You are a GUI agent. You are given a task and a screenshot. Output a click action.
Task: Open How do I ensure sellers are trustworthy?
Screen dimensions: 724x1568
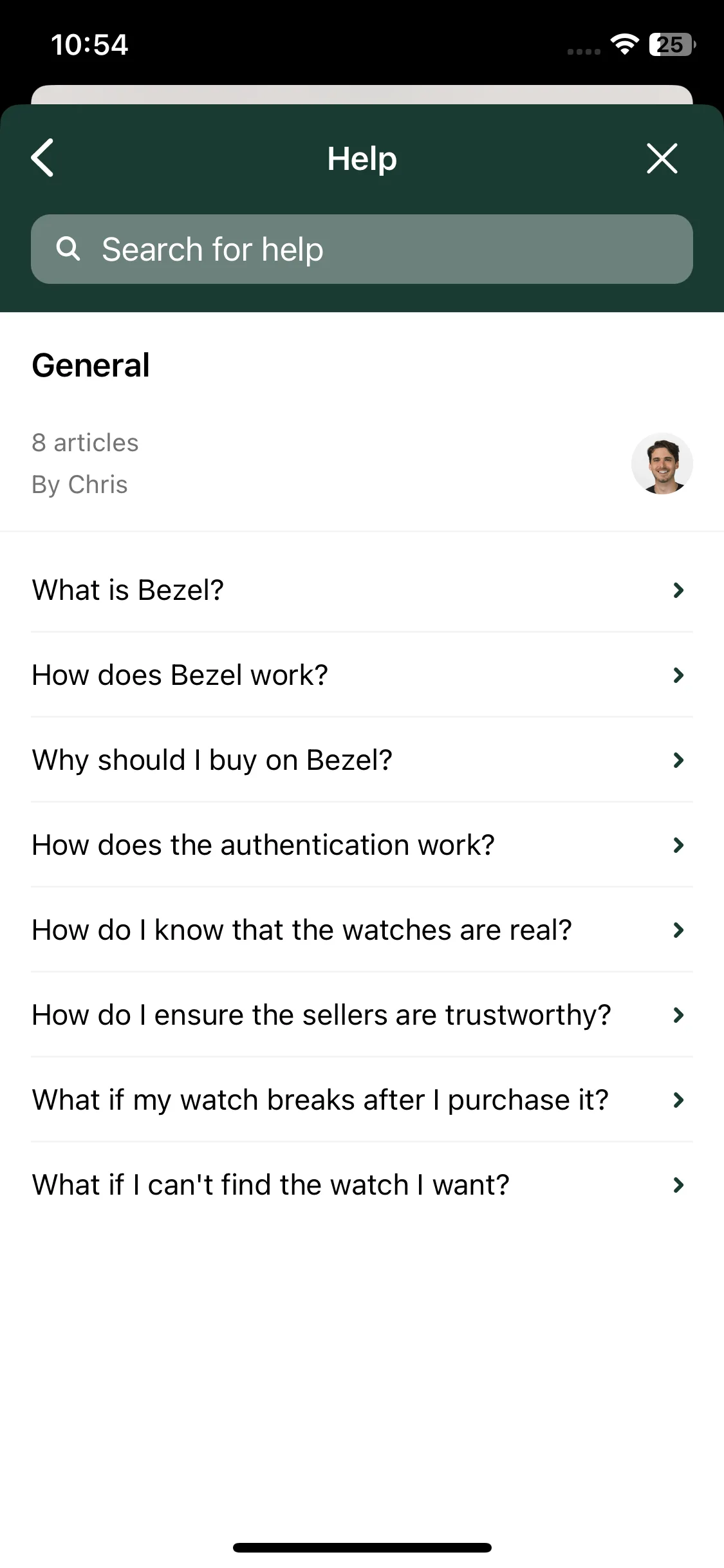point(362,1014)
